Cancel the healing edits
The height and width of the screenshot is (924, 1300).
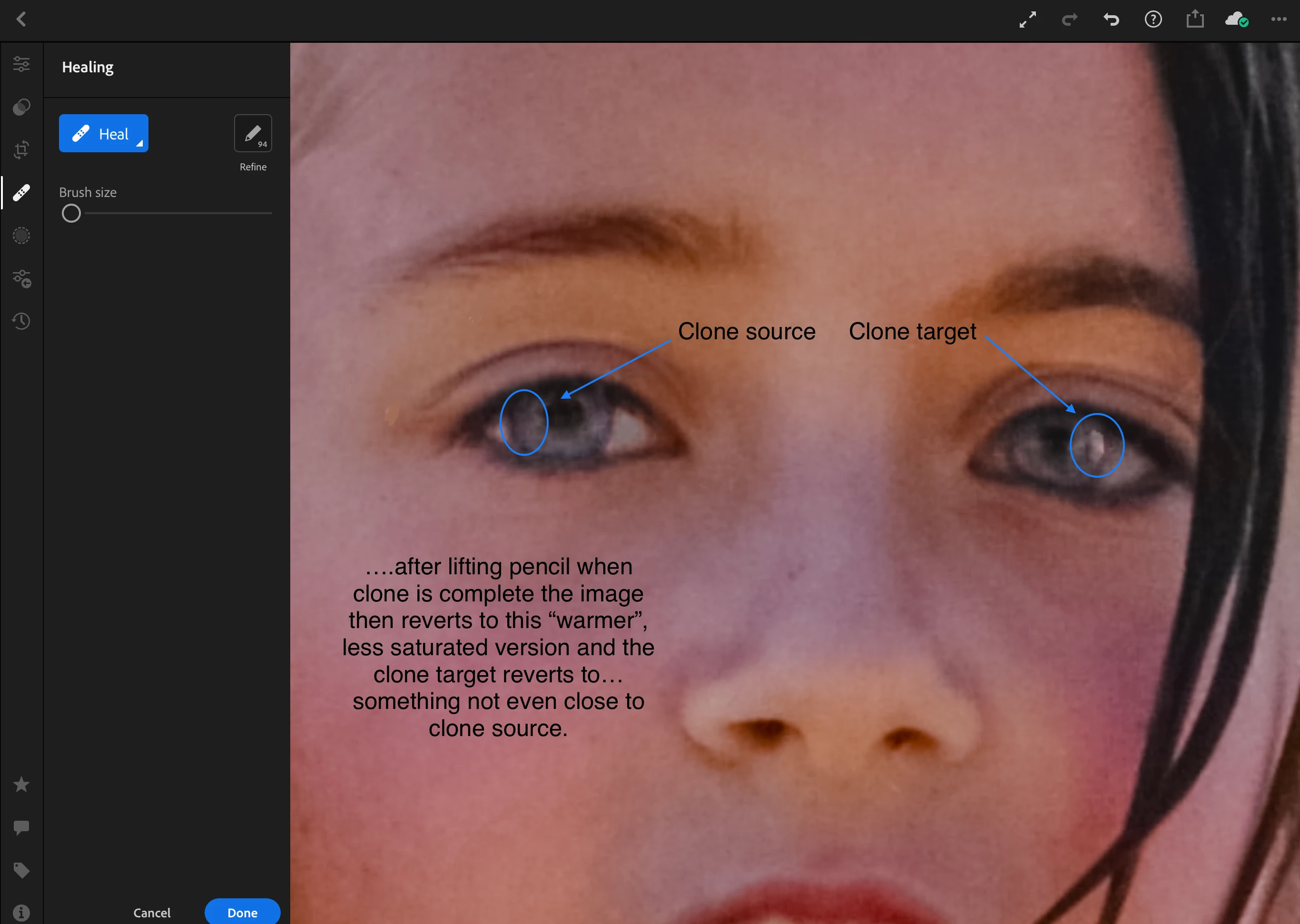tap(152, 913)
